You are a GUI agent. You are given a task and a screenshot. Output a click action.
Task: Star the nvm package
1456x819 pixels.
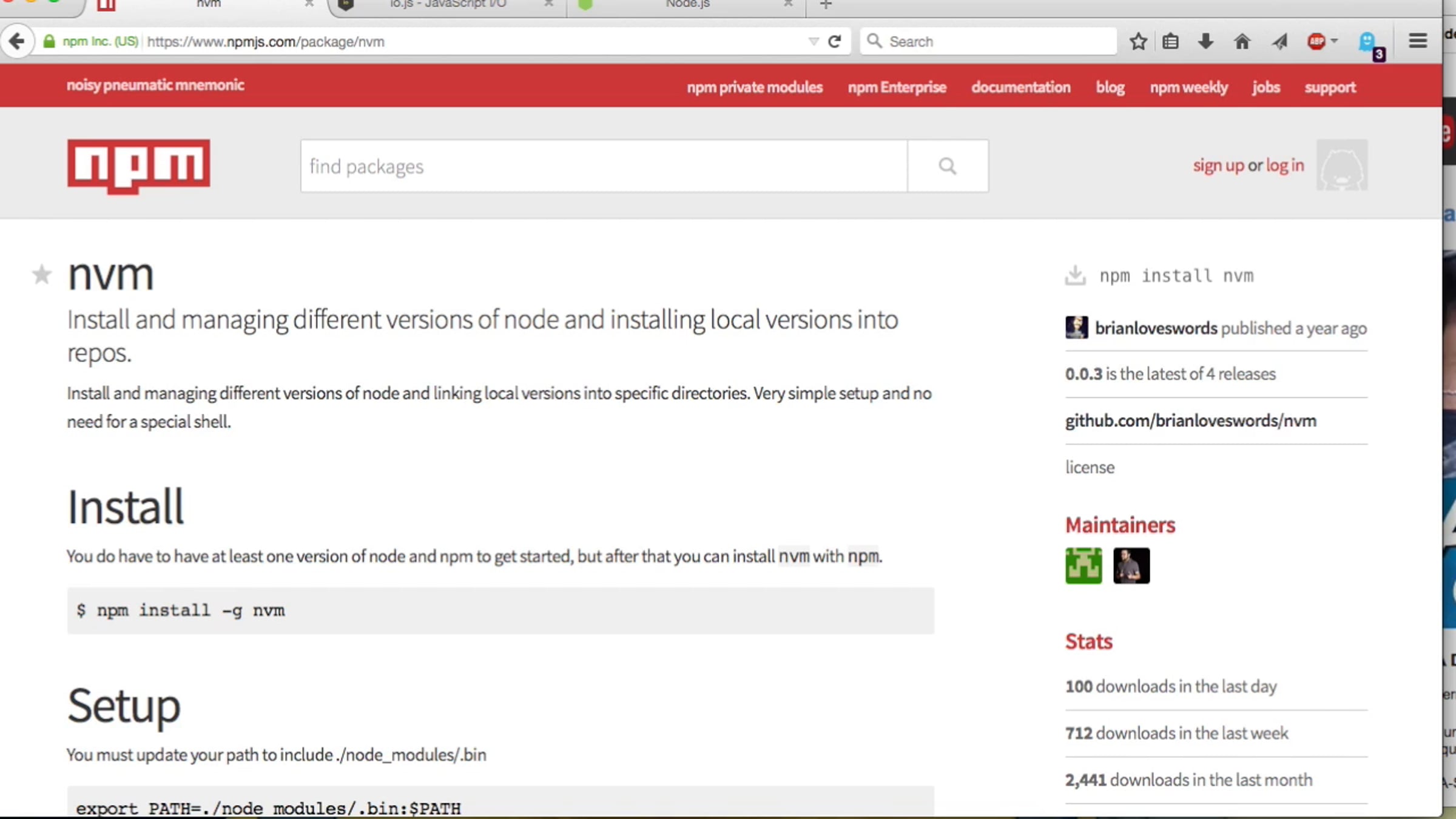coord(41,275)
